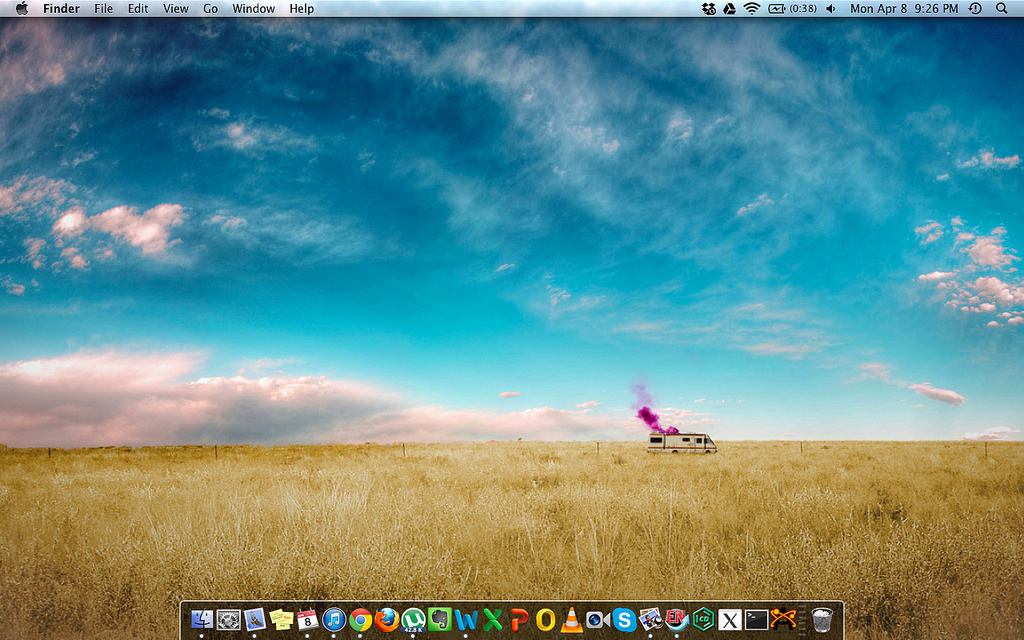The height and width of the screenshot is (640, 1024).
Task: Open Preview from the dock
Action: tap(650, 619)
